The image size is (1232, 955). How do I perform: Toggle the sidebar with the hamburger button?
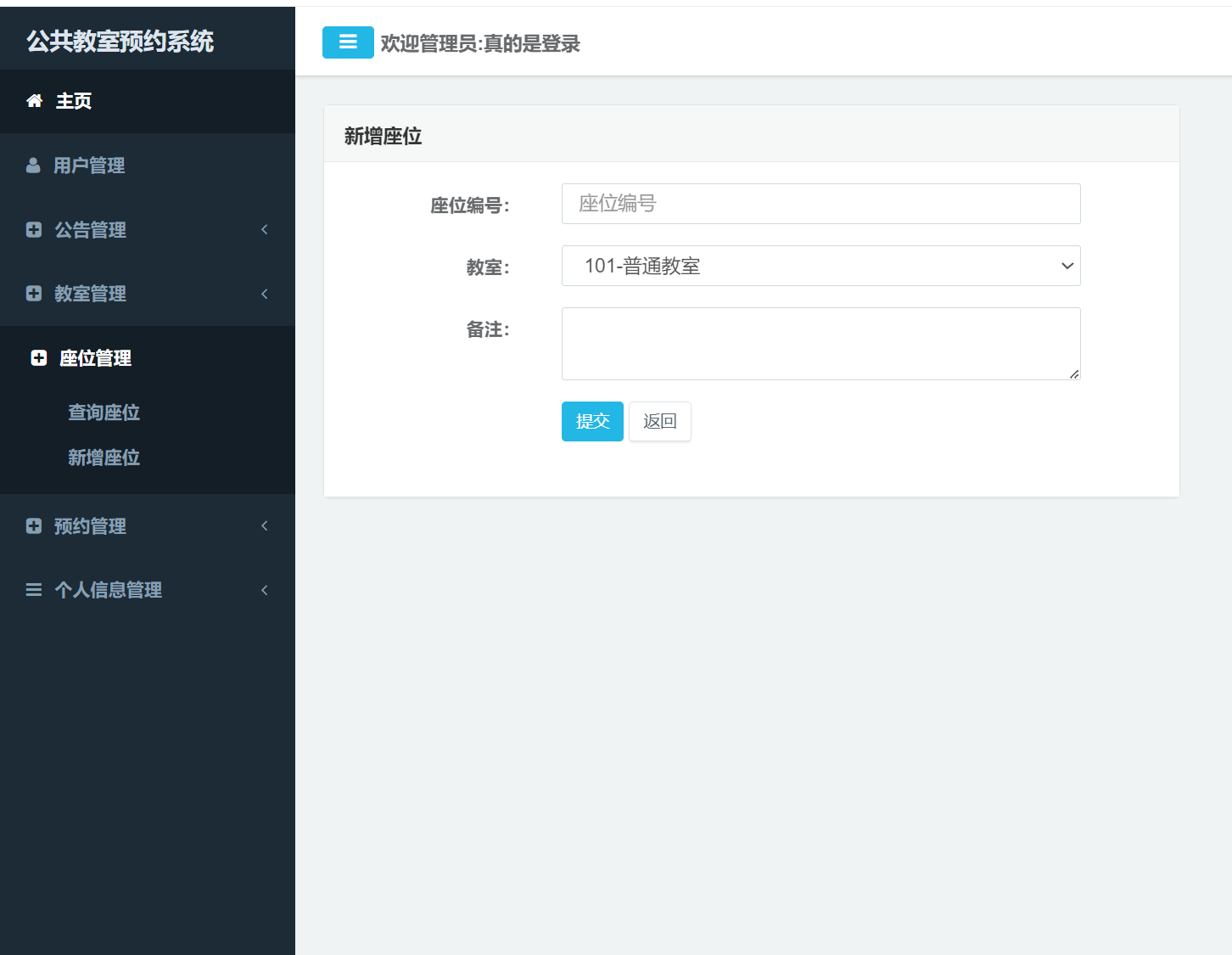point(348,42)
